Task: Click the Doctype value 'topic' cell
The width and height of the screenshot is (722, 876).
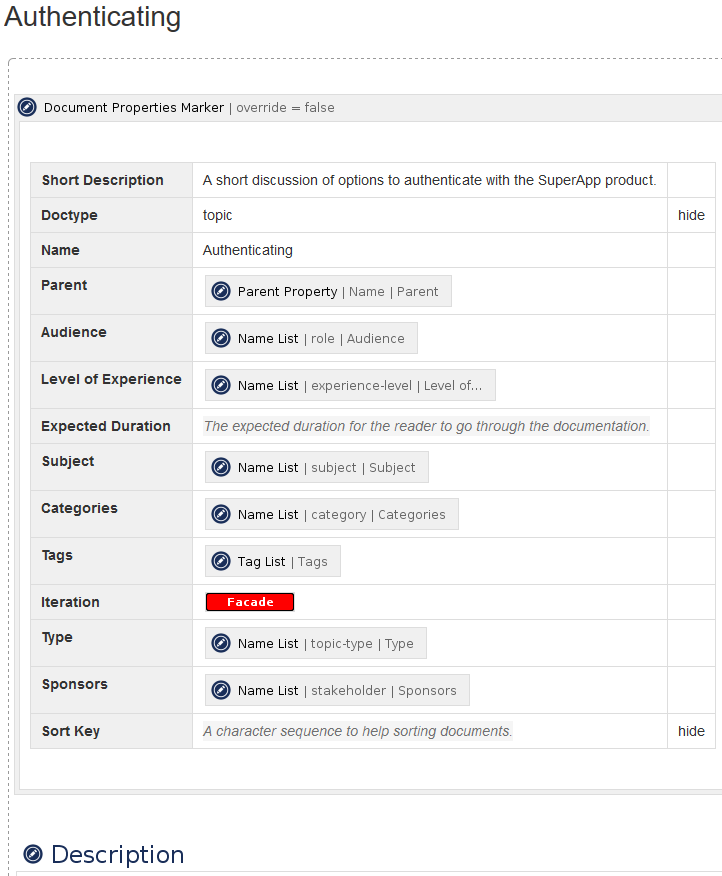Action: [x=218, y=215]
